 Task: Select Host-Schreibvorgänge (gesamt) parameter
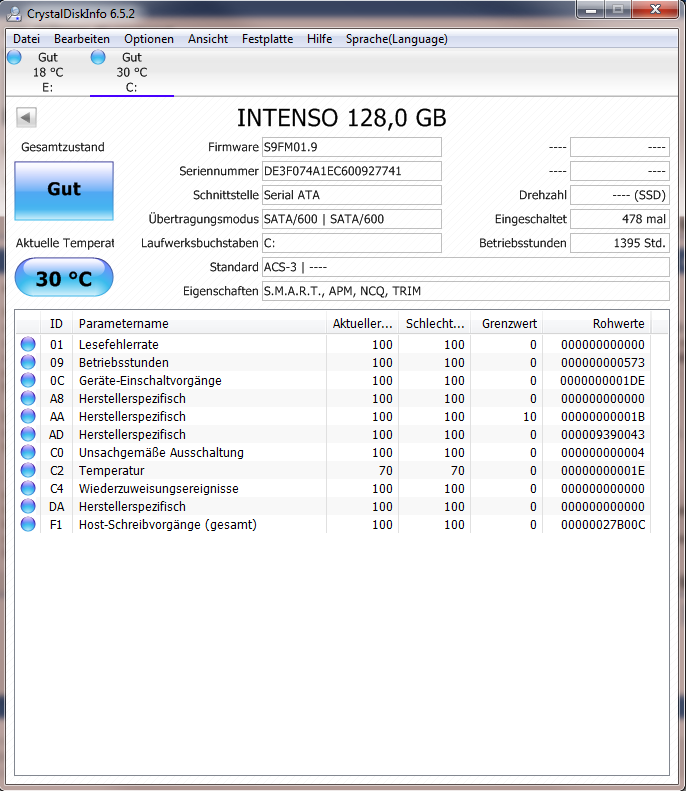pos(167,525)
